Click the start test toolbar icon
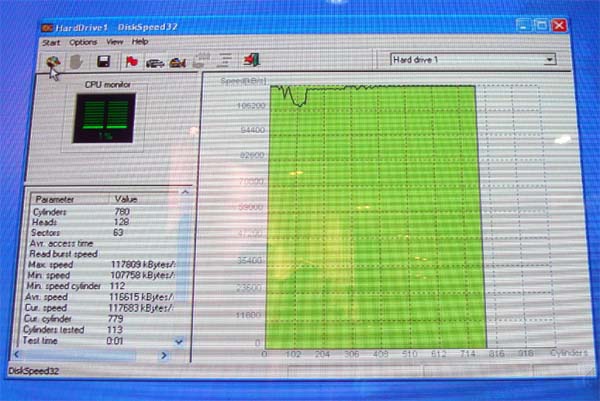 coord(54,62)
